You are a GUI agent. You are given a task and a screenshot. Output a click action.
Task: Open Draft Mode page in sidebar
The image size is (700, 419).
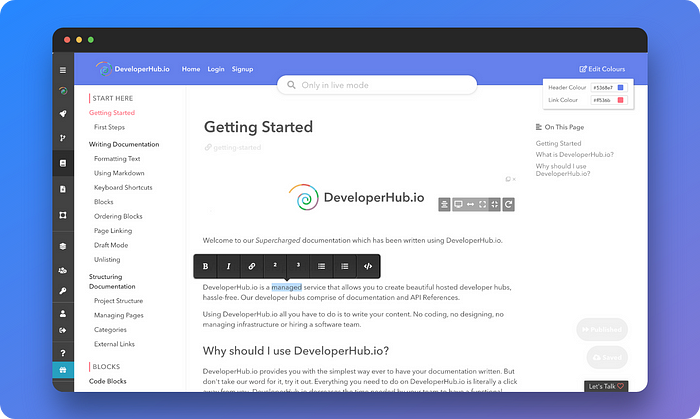coord(111,245)
